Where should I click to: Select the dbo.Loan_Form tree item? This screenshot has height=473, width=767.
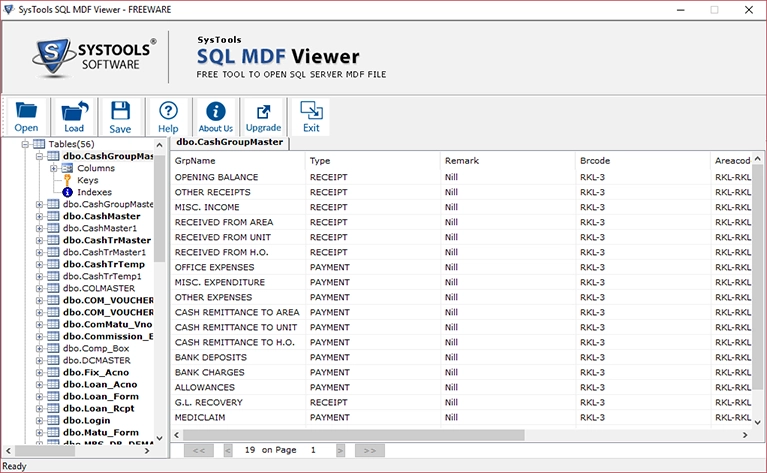pos(101,397)
